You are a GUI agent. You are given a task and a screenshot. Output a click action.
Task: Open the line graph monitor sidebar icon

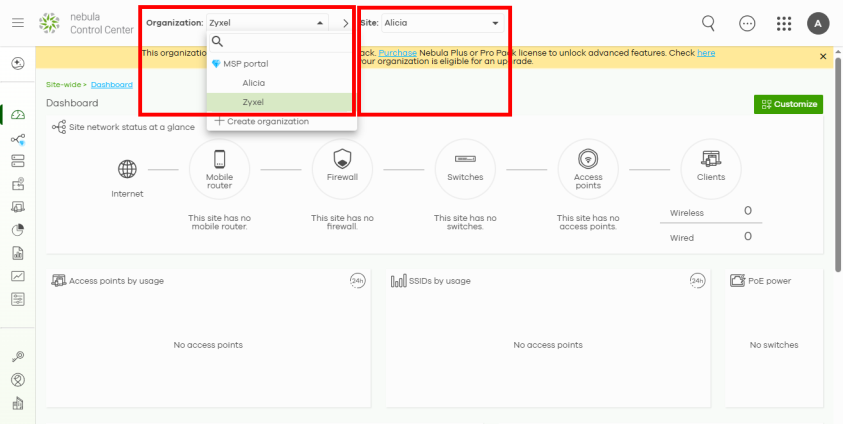pos(18,276)
